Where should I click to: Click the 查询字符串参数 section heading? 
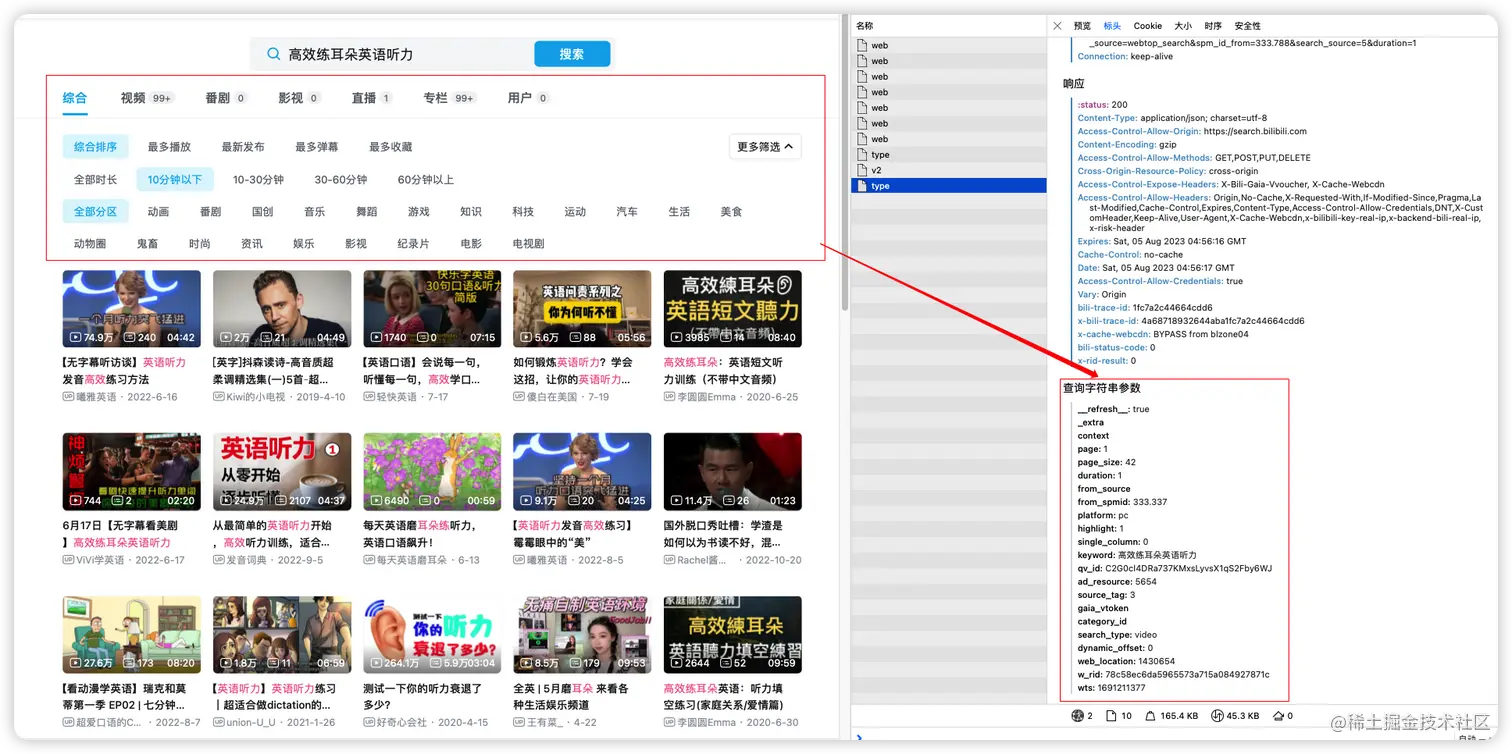(x=1101, y=388)
